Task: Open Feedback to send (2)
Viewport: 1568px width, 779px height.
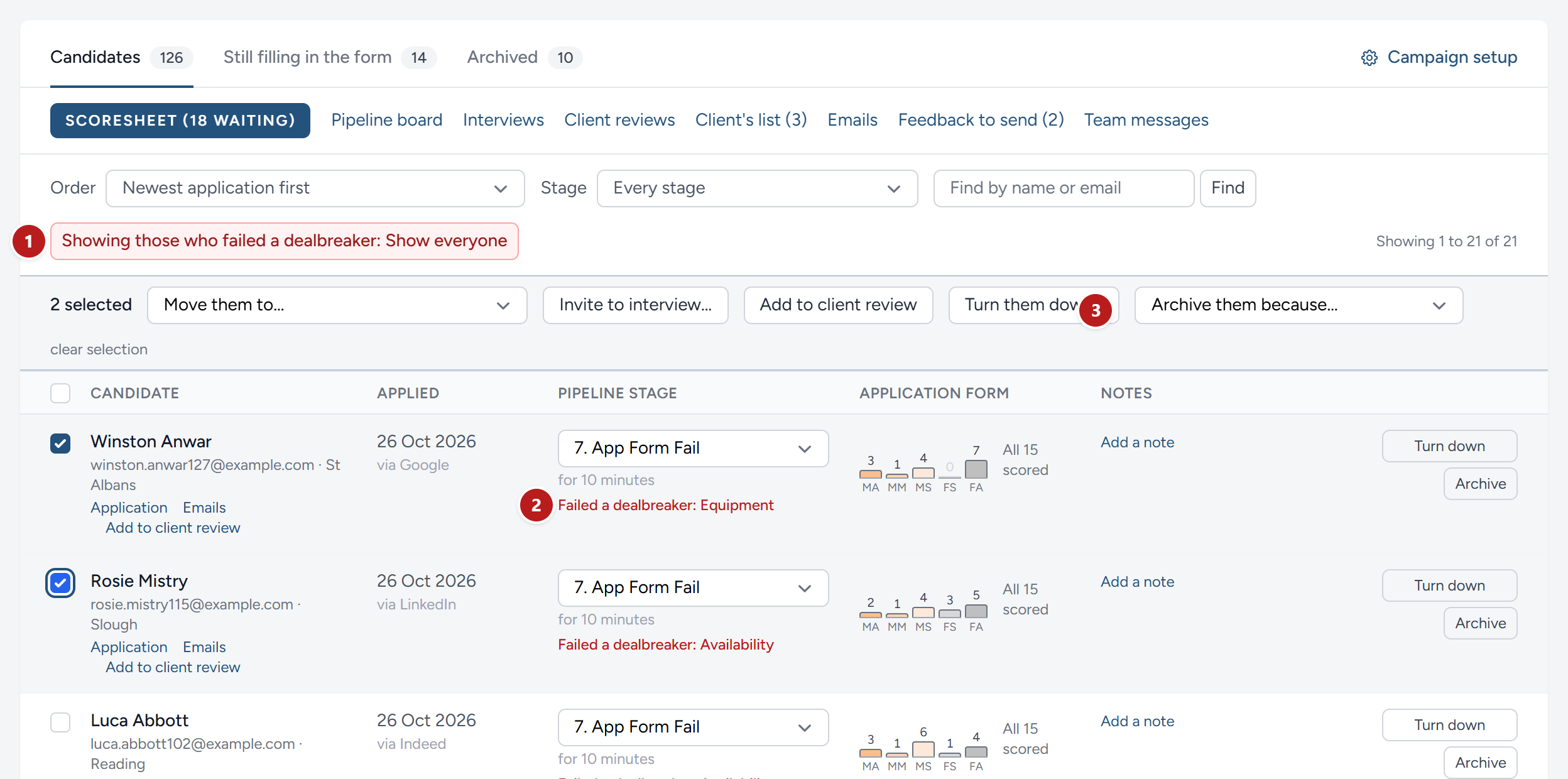Action: tap(981, 120)
